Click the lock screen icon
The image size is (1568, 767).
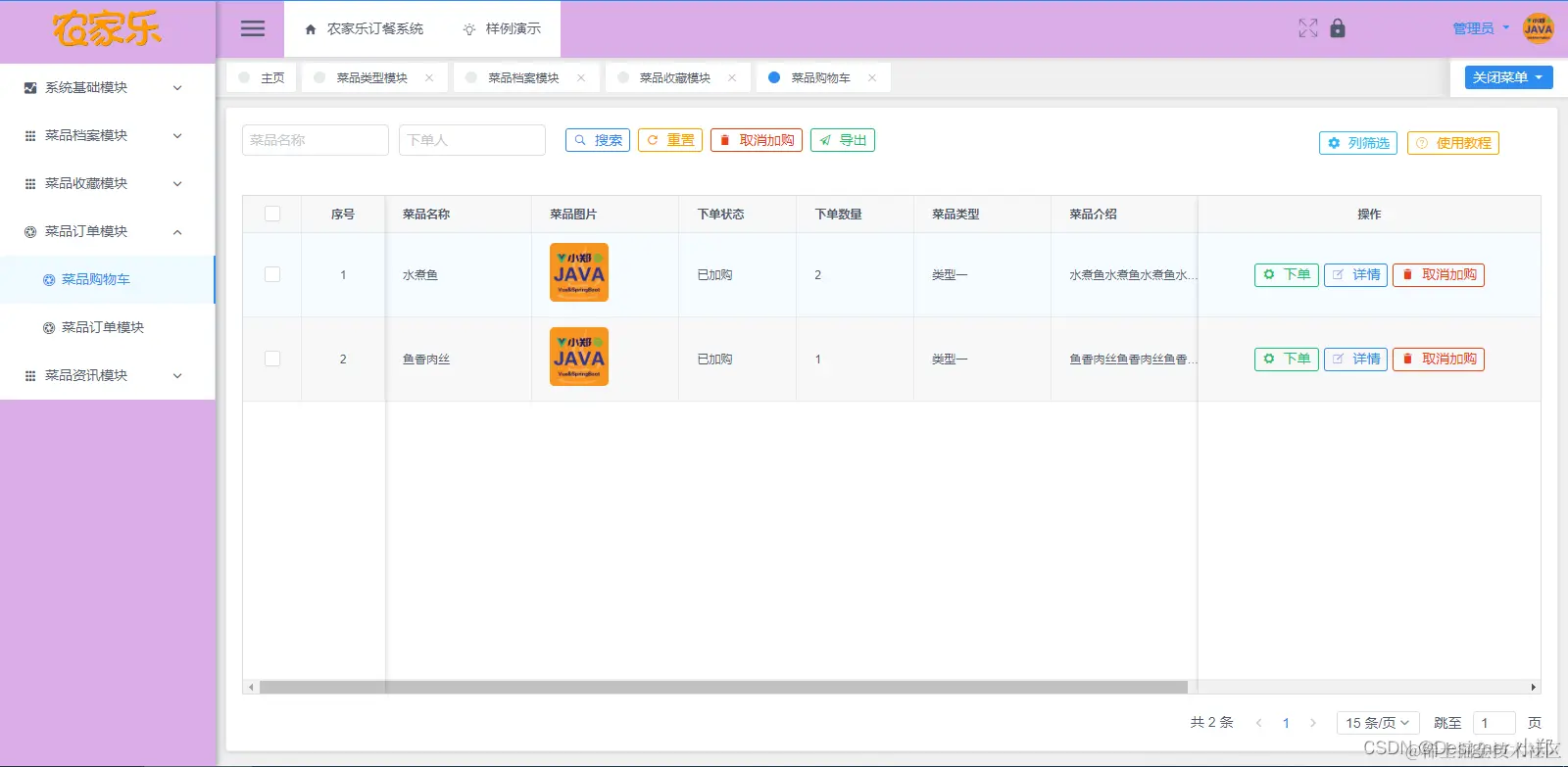point(1338,28)
